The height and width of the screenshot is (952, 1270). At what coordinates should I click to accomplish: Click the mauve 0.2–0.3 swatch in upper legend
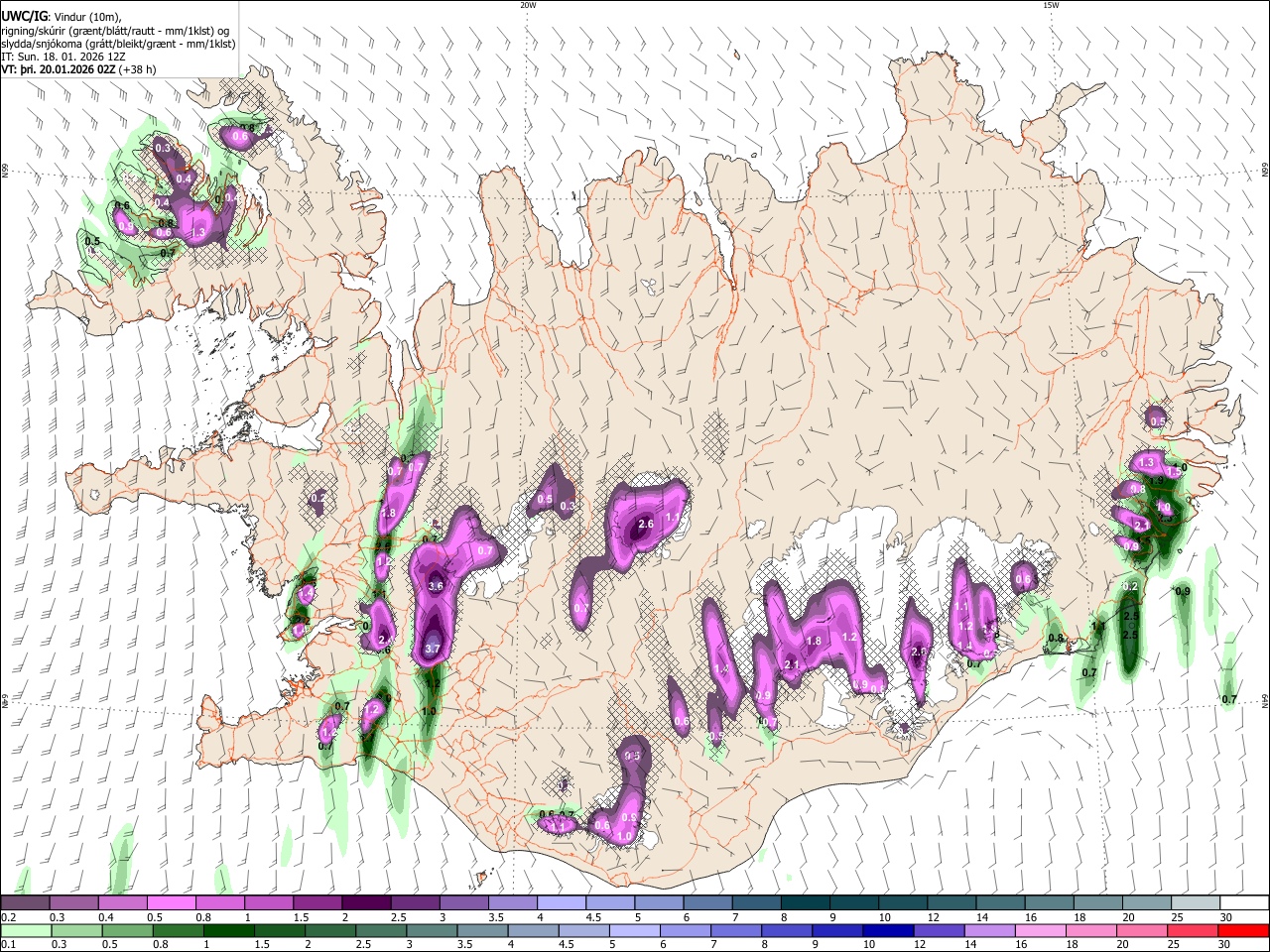tap(26, 903)
